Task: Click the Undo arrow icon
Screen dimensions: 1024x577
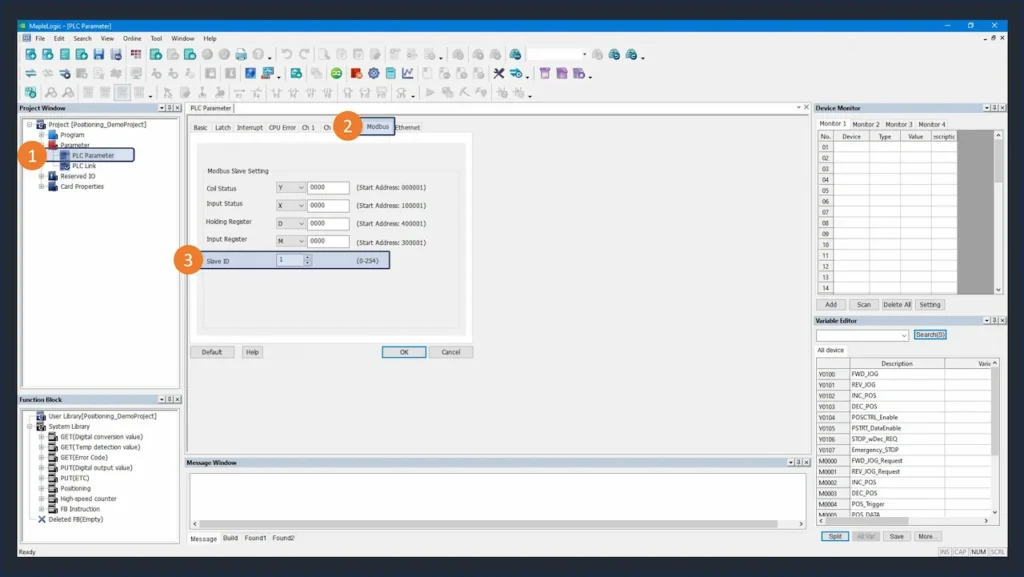Action: click(x=287, y=54)
